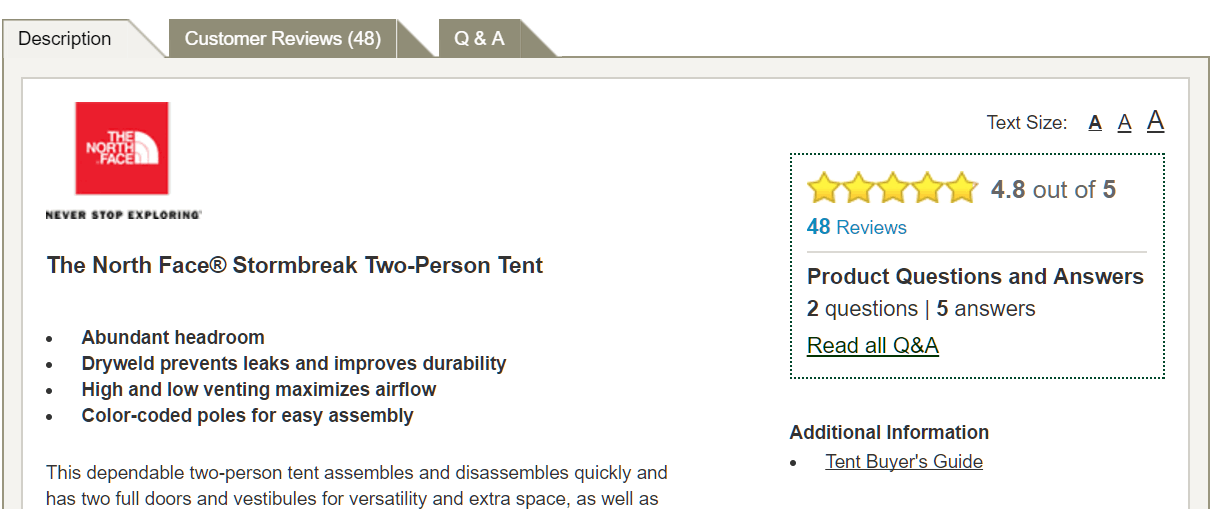The height and width of the screenshot is (509, 1219).
Task: Choose the largest text size A
Action: [x=1155, y=121]
